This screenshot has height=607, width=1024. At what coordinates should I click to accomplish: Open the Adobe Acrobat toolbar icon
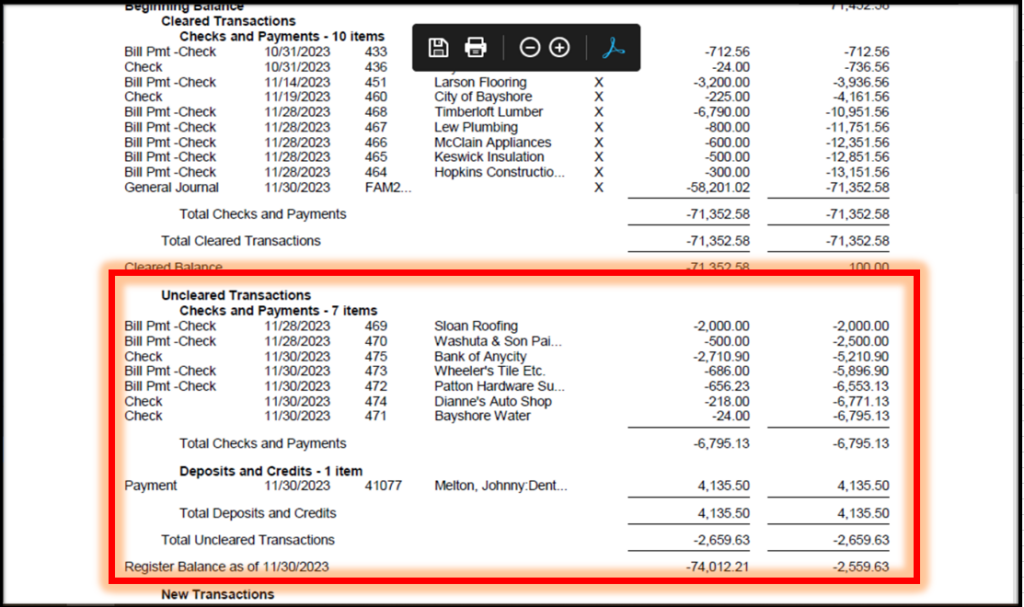click(x=613, y=47)
